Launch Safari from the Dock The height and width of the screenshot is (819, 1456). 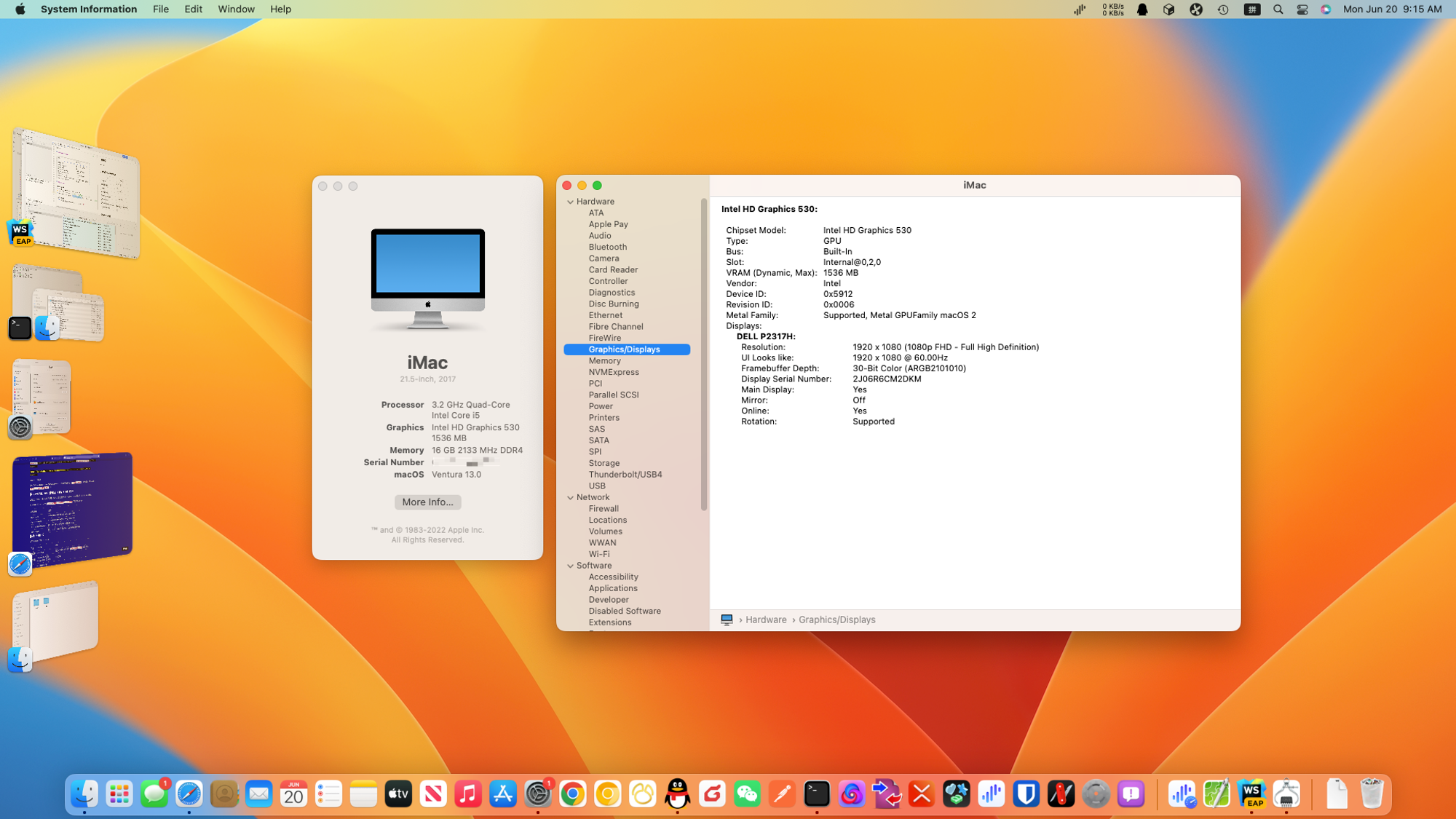[189, 794]
